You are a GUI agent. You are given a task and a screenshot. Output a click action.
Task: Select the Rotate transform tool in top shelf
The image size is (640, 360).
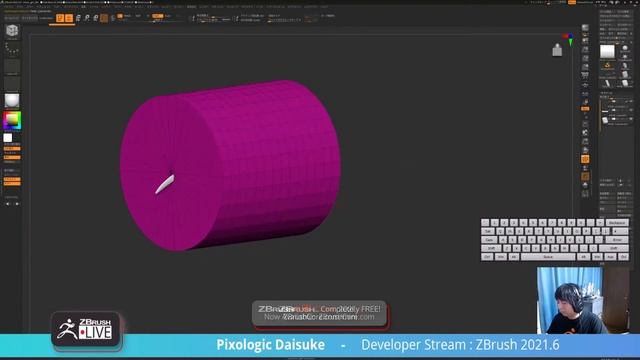point(96,18)
